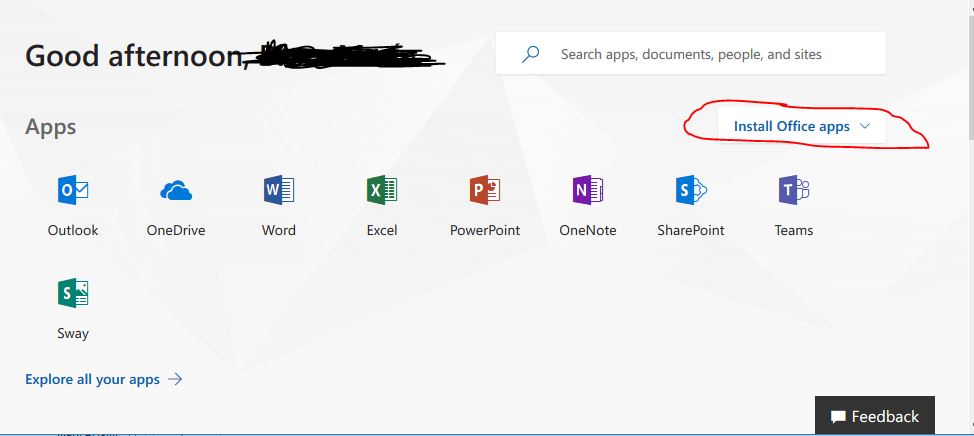Open the Sway app icon
This screenshot has width=974, height=436.
coord(73,293)
